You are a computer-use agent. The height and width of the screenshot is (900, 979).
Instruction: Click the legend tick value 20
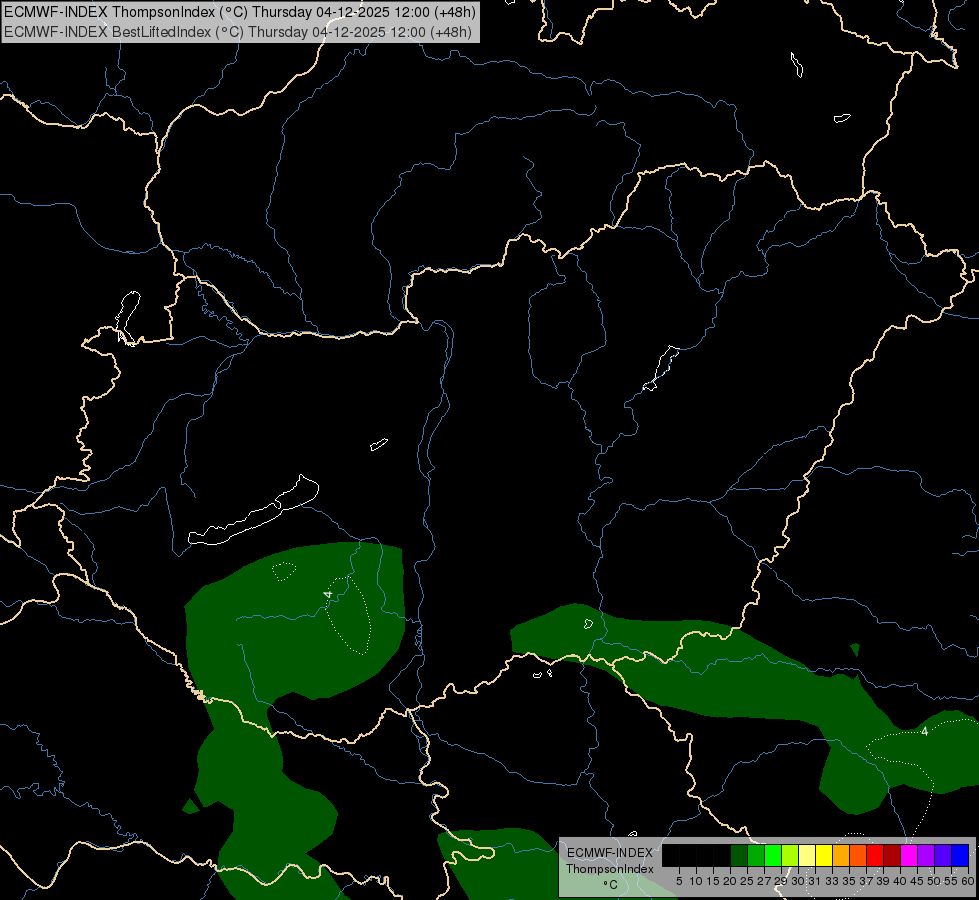coord(730,881)
